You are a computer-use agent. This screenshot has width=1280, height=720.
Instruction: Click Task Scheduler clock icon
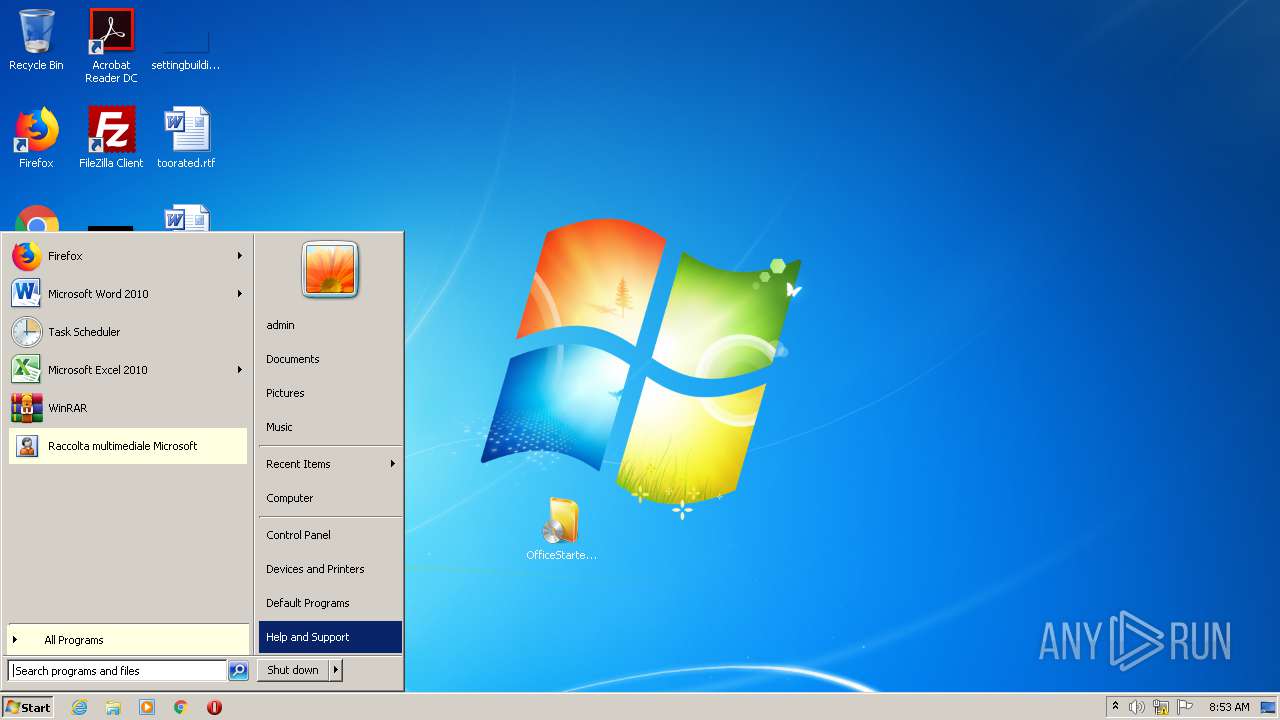pyautogui.click(x=27, y=332)
